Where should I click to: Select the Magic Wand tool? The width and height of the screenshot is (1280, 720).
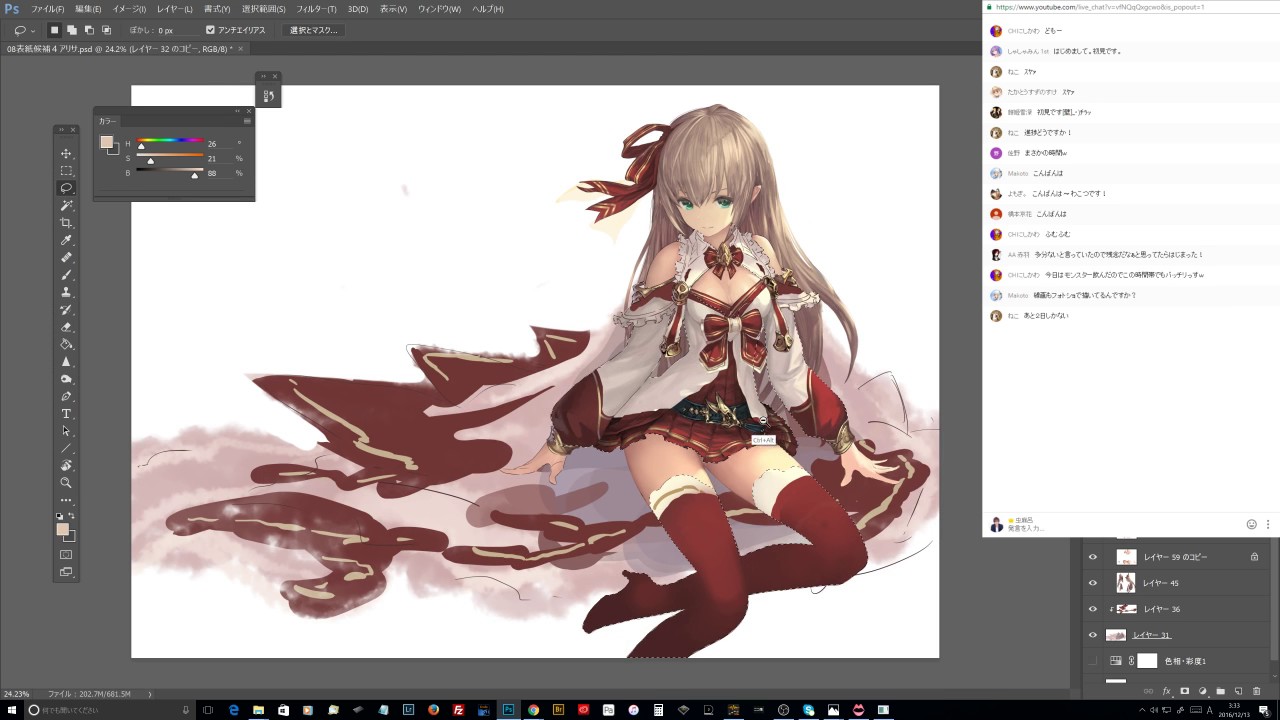pyautogui.click(x=66, y=205)
